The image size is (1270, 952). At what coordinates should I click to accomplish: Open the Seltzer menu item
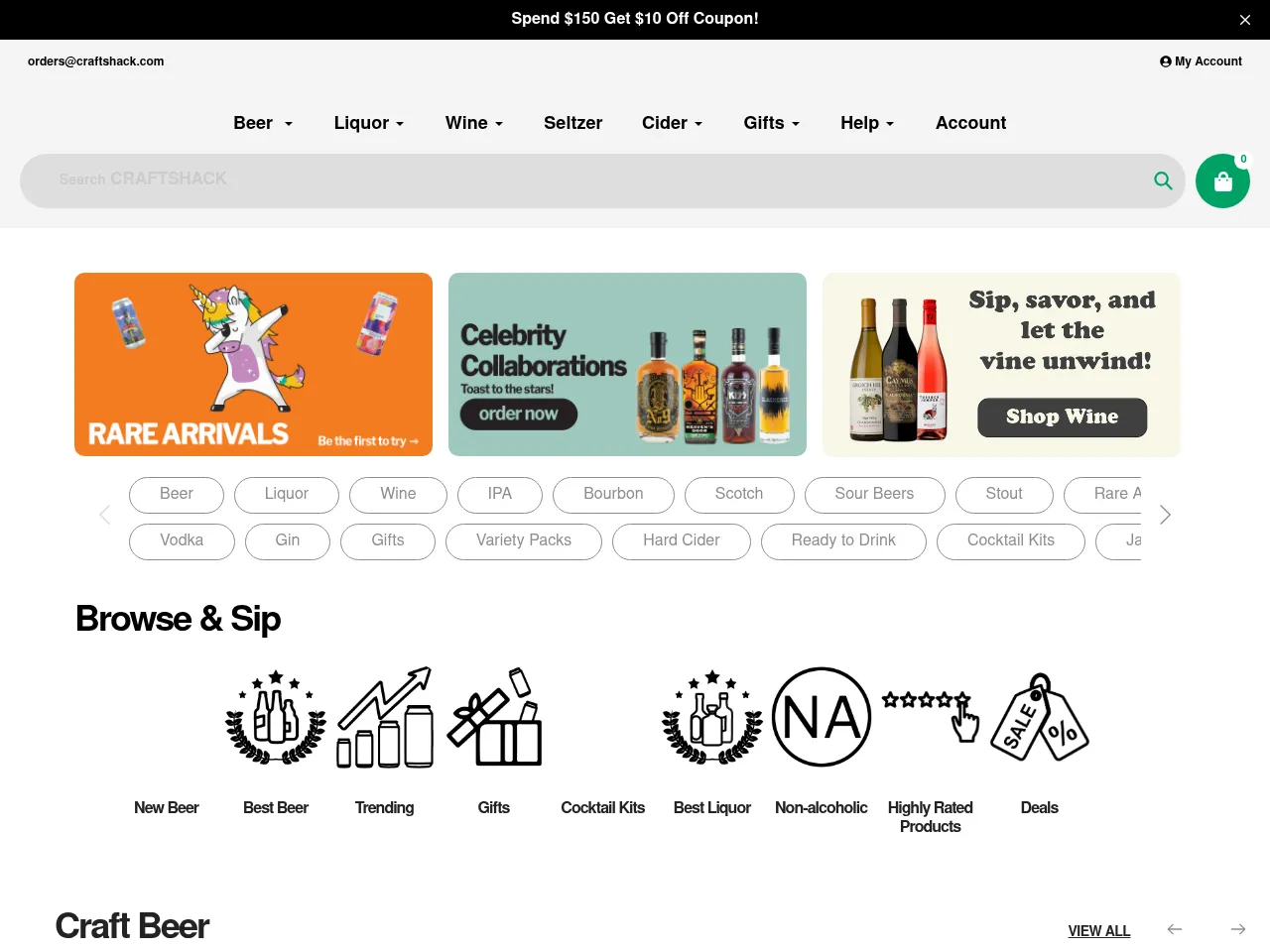572,123
